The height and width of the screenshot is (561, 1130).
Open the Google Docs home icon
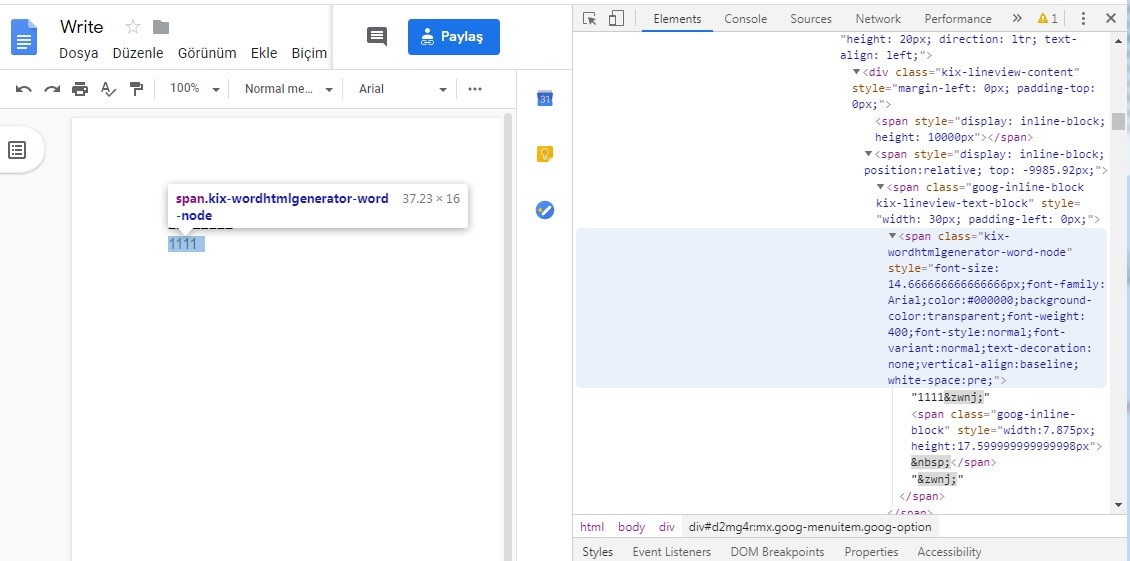tap(24, 37)
